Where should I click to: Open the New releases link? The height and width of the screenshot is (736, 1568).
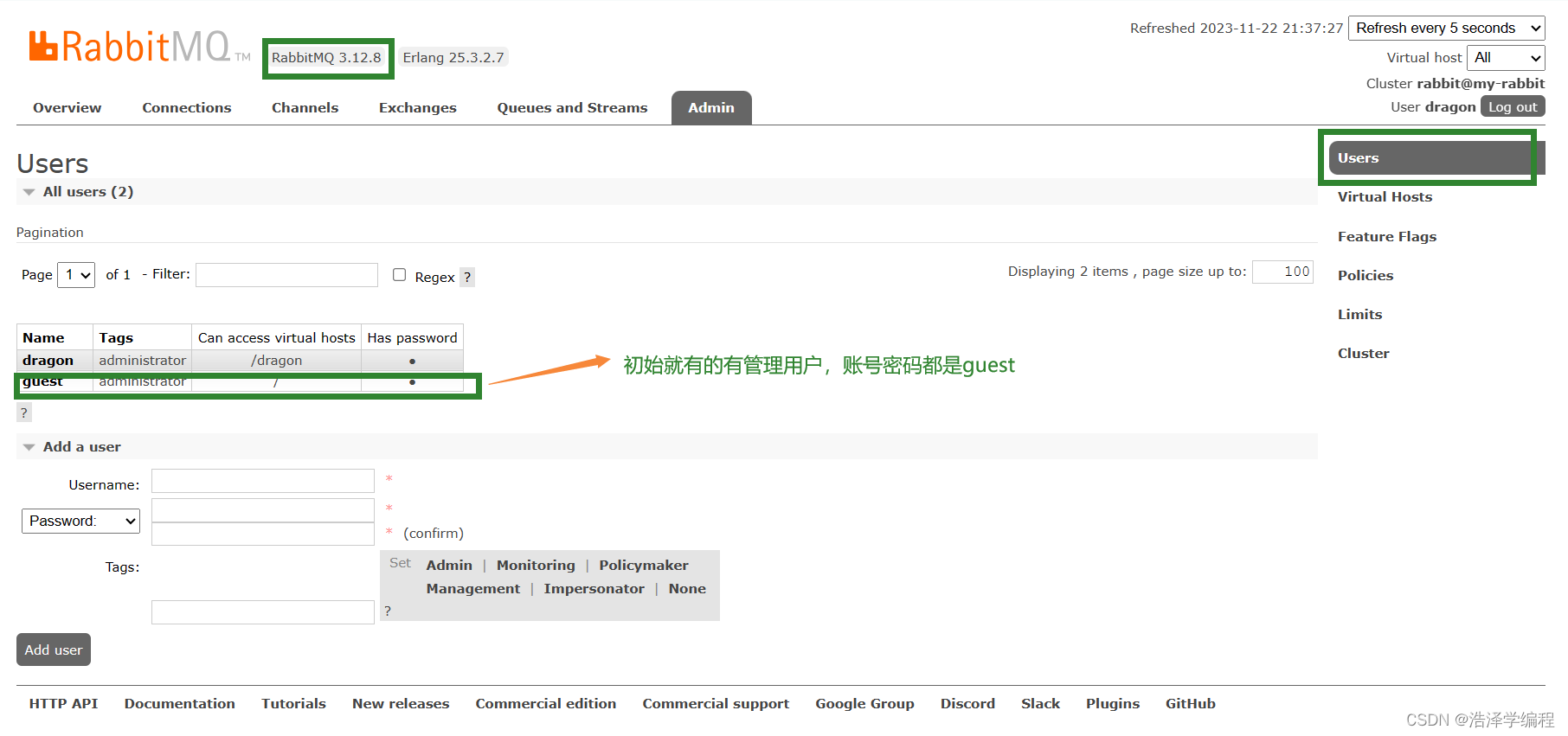click(x=401, y=704)
